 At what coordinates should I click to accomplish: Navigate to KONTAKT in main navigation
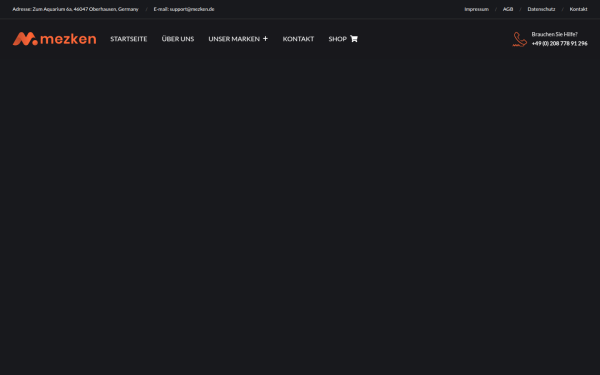(x=298, y=39)
